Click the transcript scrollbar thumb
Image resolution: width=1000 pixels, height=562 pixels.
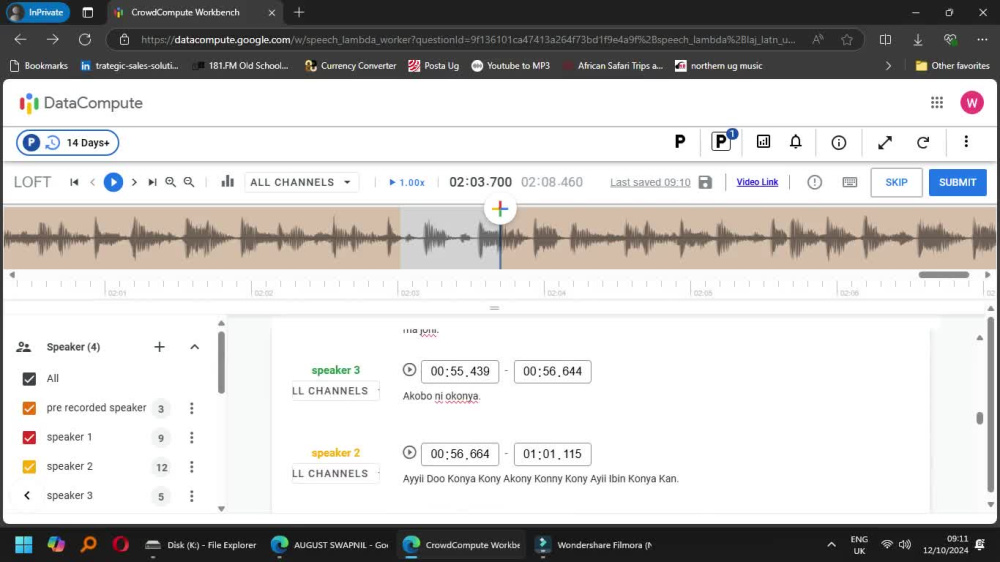[x=980, y=418]
